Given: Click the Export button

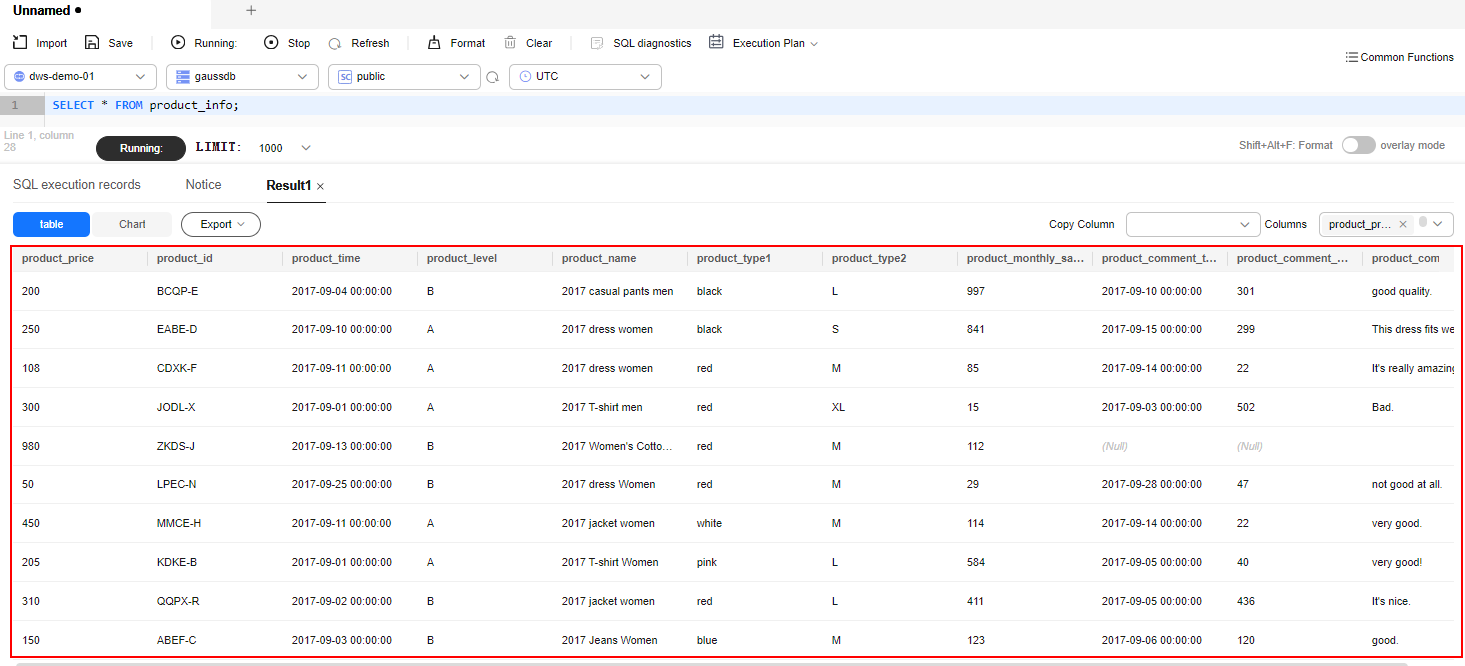Looking at the screenshot, I should point(221,224).
